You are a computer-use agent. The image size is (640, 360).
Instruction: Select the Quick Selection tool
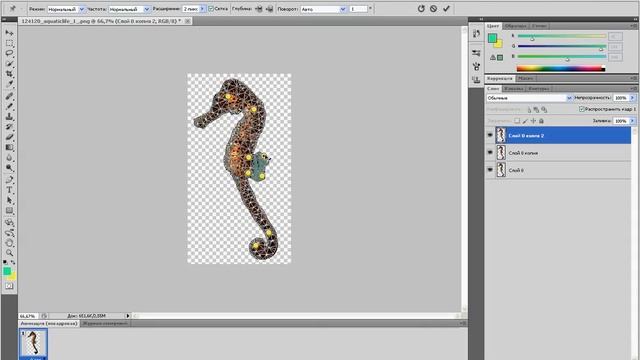coord(9,64)
